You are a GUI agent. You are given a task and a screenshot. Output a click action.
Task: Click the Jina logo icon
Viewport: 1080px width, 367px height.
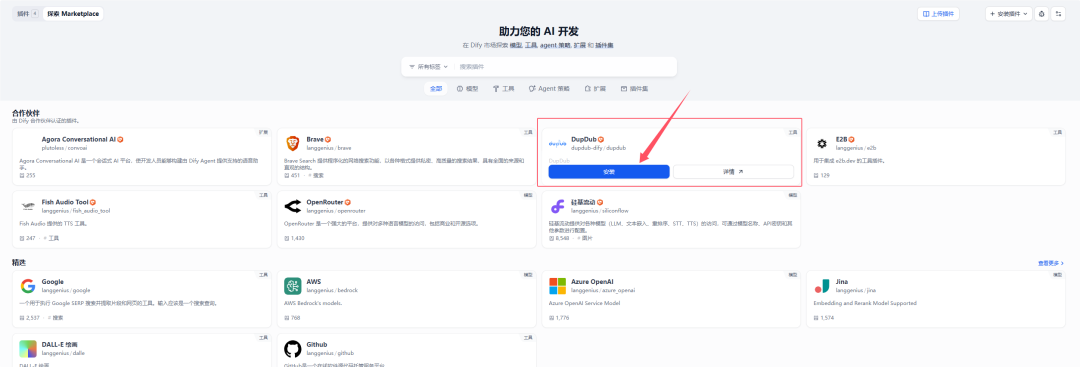[822, 286]
